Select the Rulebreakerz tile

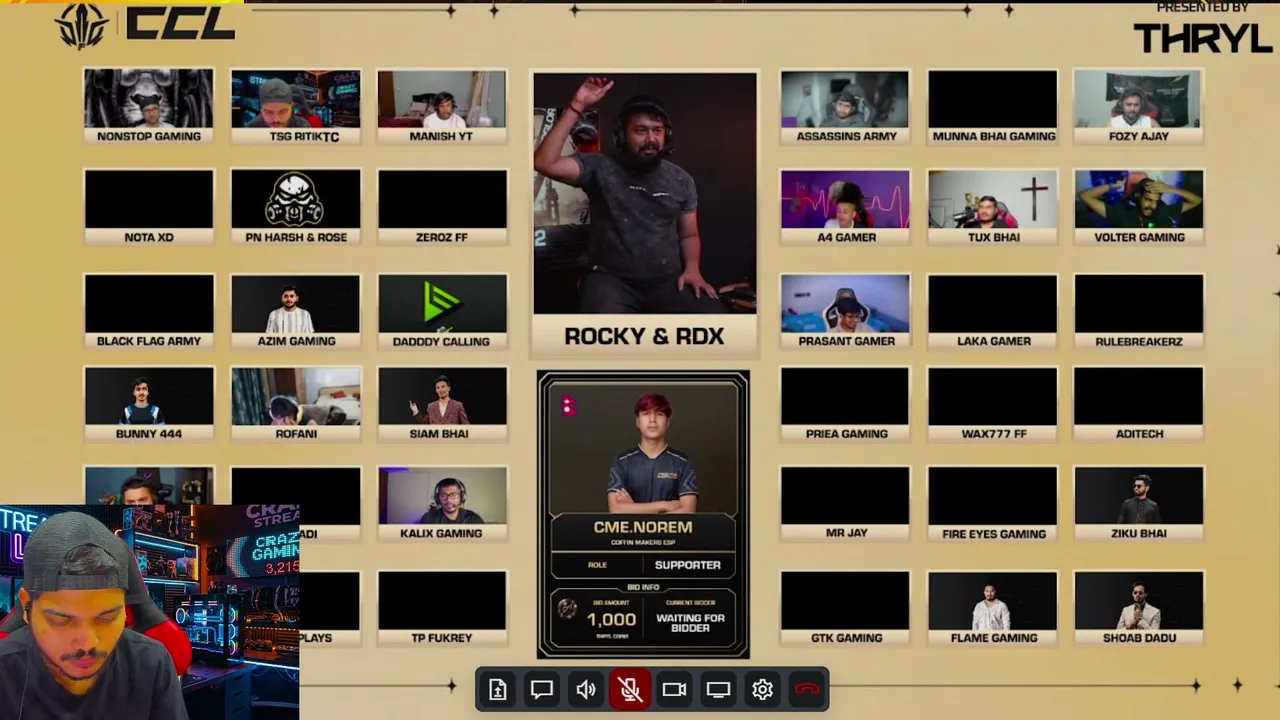(1139, 312)
